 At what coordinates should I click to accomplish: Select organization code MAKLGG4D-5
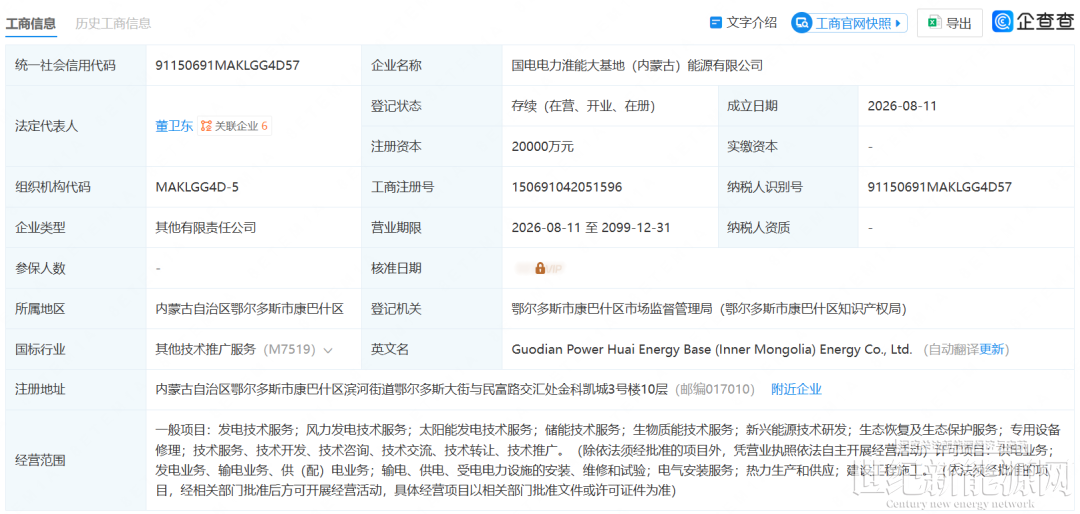tap(198, 187)
